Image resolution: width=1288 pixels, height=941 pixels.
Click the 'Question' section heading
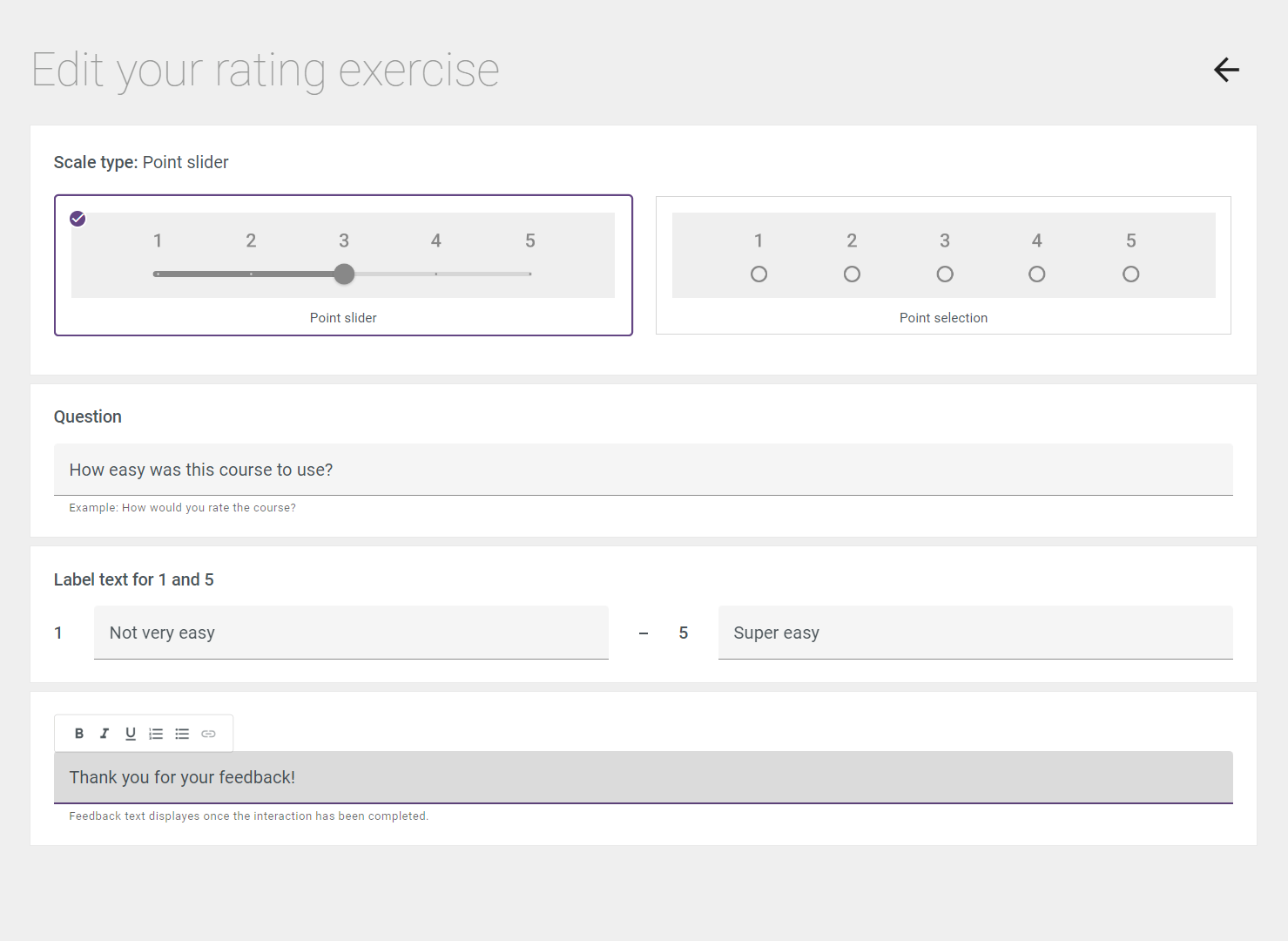88,416
